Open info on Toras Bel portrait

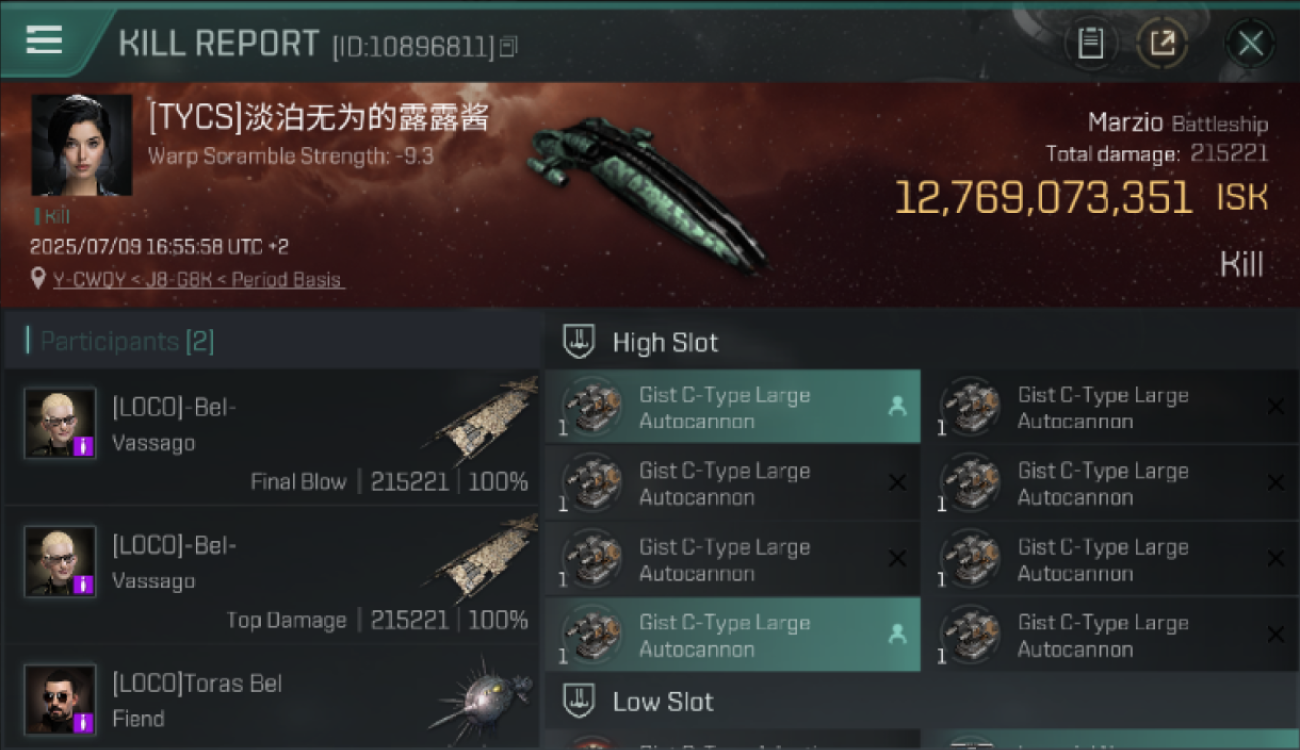point(60,699)
